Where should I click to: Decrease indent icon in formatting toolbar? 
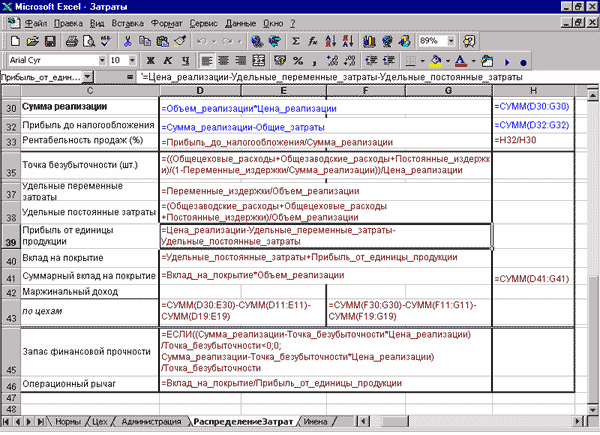pyautogui.click(x=371, y=60)
